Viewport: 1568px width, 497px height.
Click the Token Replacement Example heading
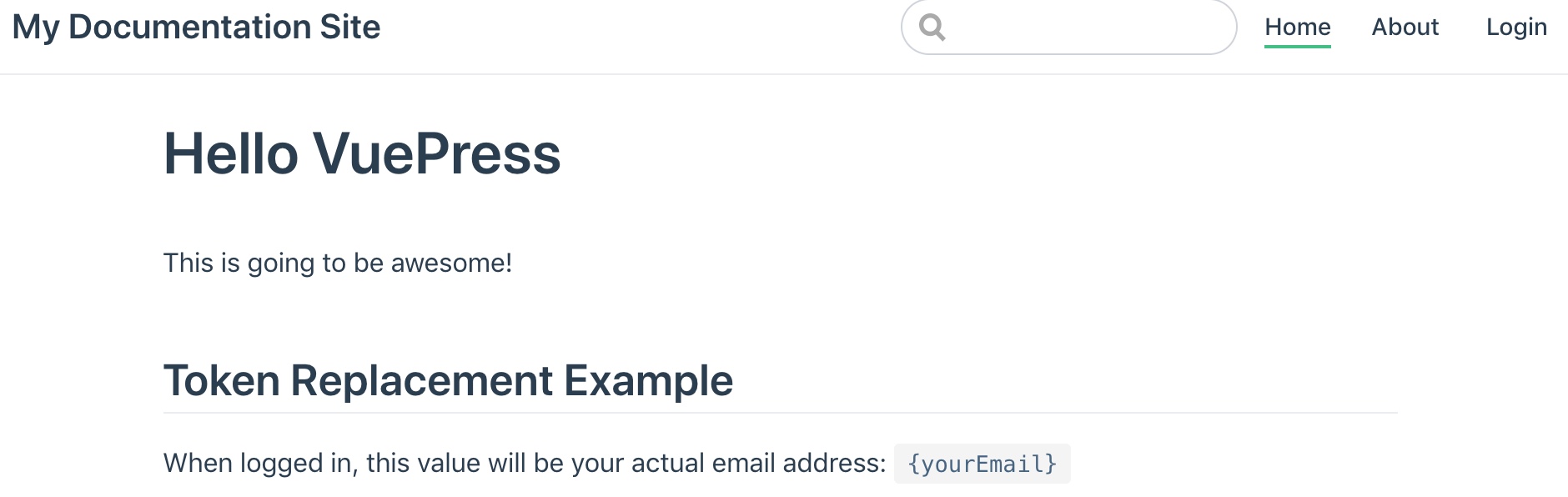tap(448, 380)
